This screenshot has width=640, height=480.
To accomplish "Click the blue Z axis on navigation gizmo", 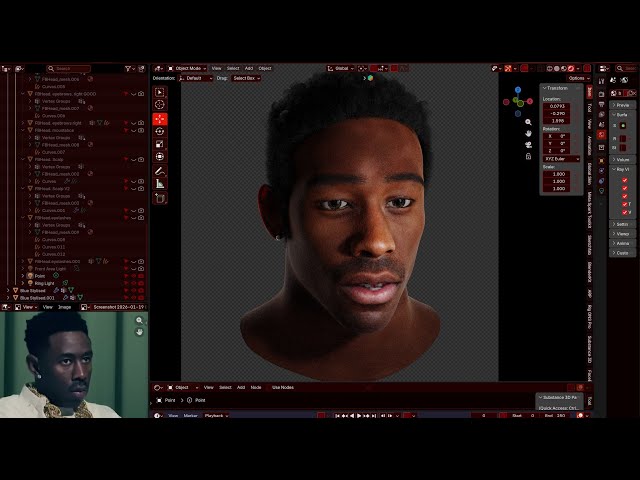I will tap(518, 90).
